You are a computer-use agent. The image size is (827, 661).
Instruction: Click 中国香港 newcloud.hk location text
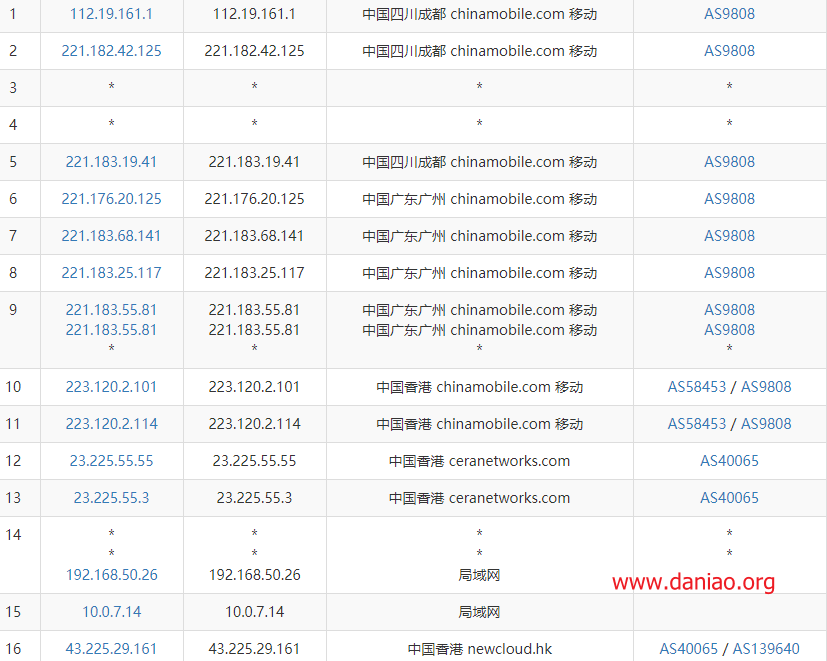479,649
